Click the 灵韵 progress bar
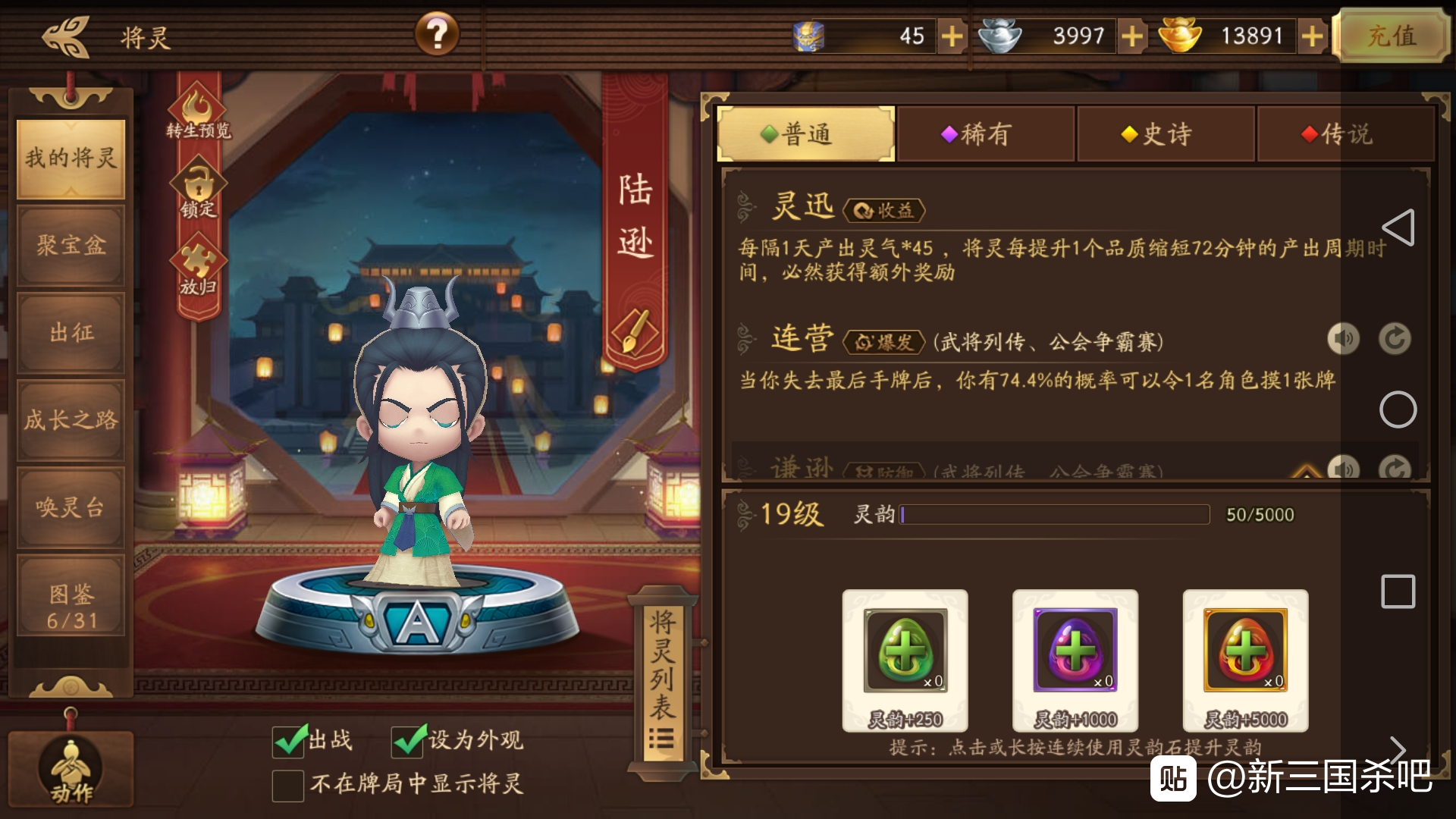The width and height of the screenshot is (1456, 819). [1054, 515]
